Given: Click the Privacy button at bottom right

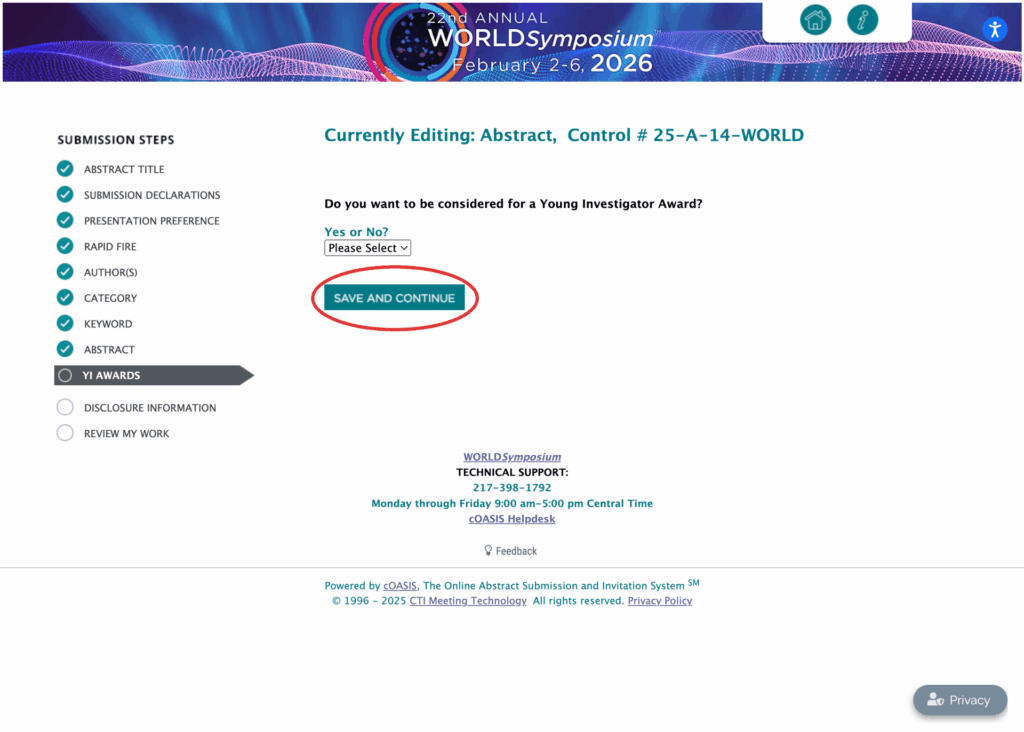Looking at the screenshot, I should pyautogui.click(x=959, y=700).
